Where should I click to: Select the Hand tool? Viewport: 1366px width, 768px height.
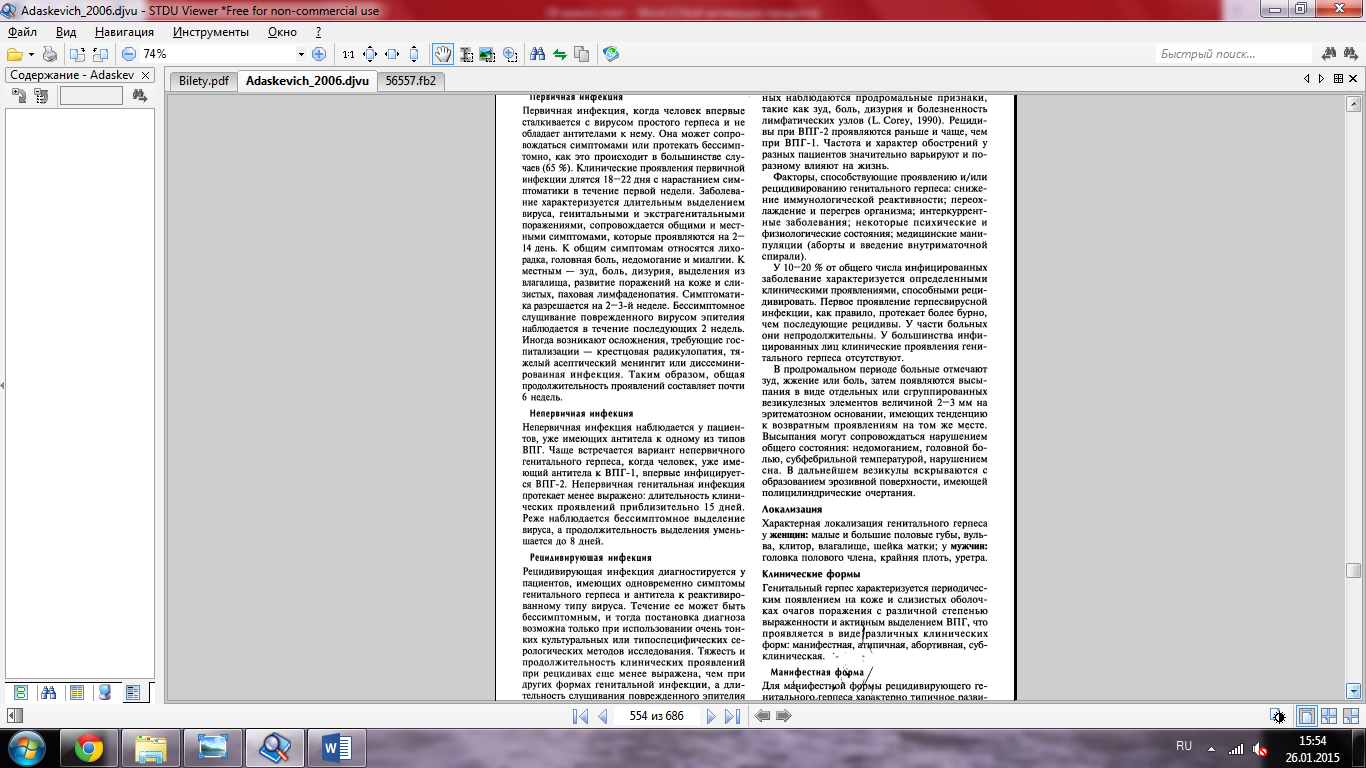[x=442, y=54]
